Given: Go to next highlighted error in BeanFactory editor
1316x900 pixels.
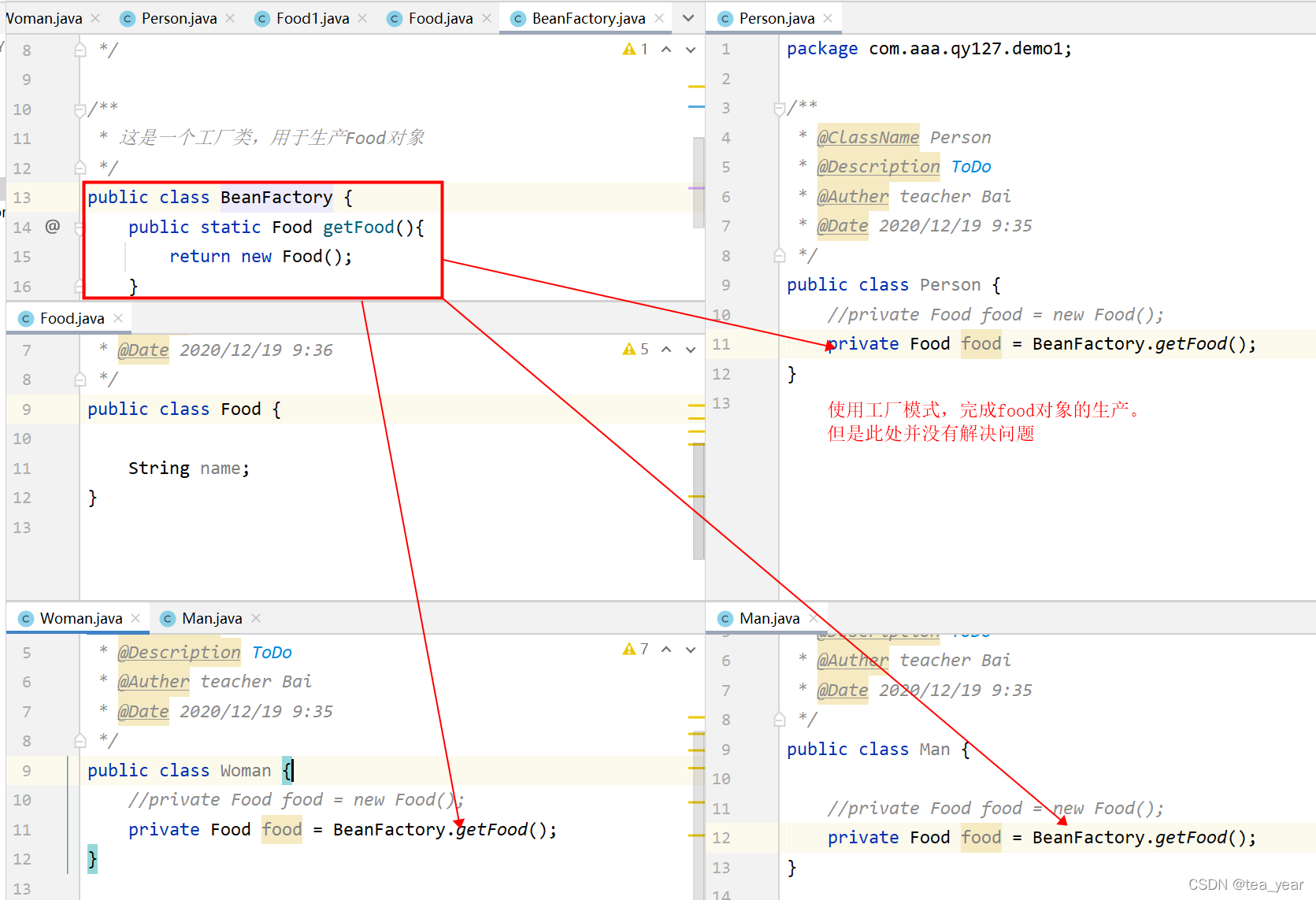Looking at the screenshot, I should point(691,50).
